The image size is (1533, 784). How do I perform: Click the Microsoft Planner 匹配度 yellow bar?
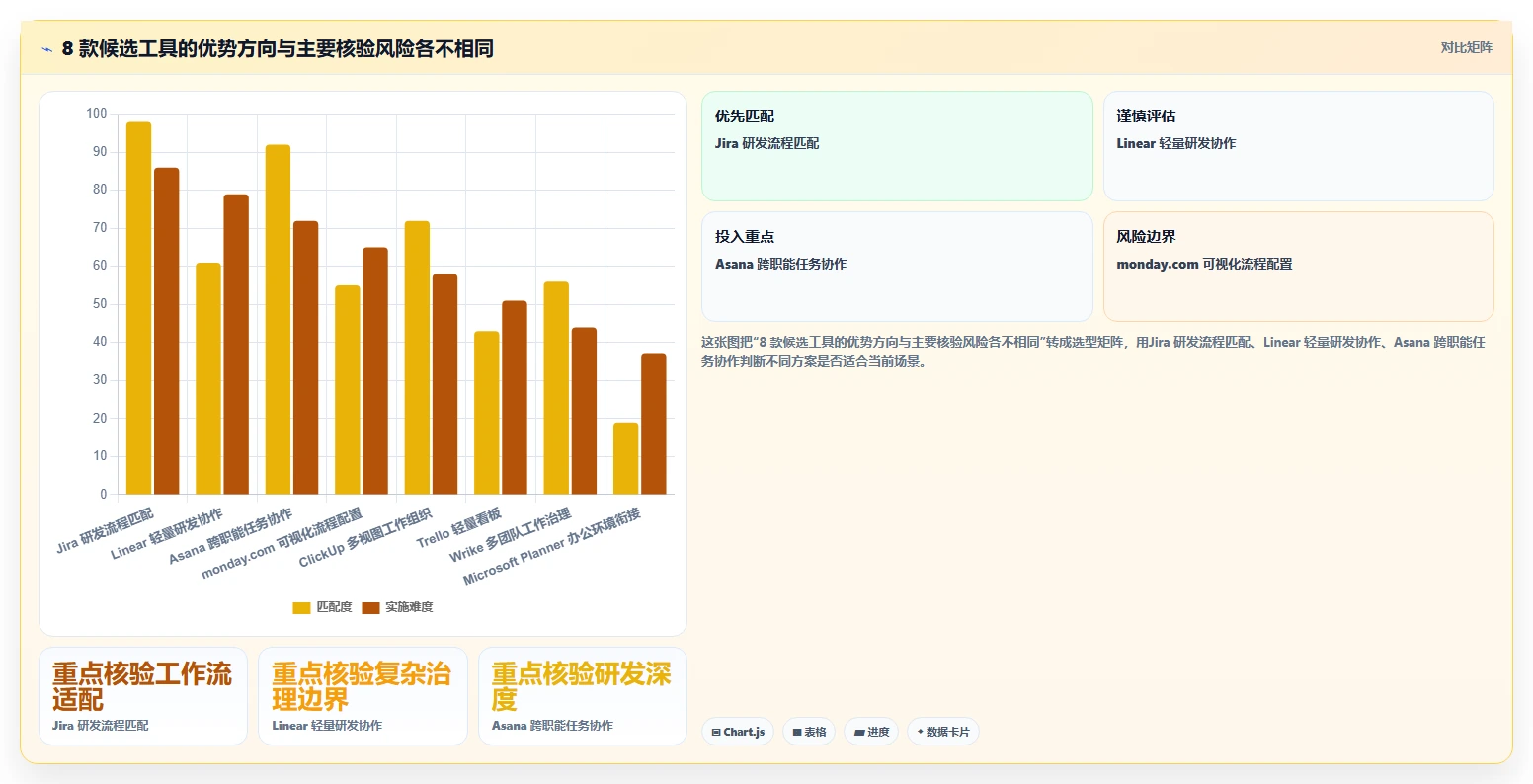626,458
